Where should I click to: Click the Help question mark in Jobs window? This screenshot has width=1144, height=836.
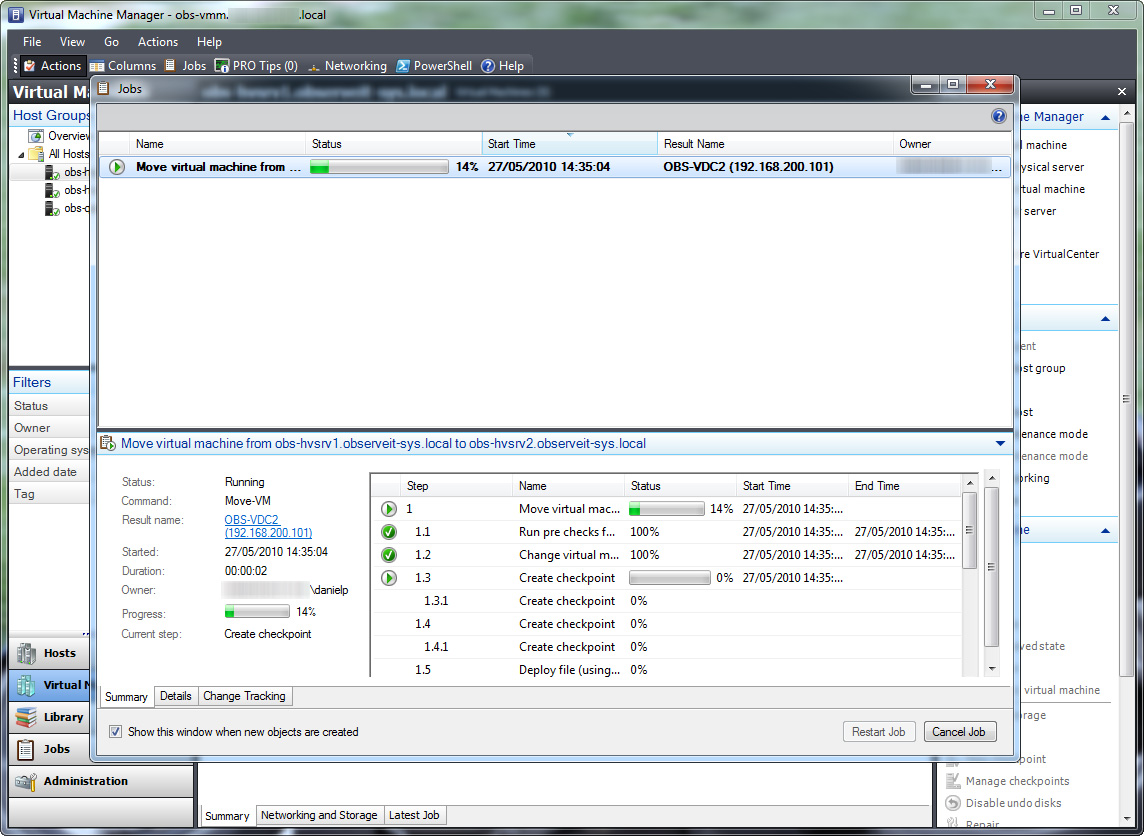pyautogui.click(x=998, y=115)
